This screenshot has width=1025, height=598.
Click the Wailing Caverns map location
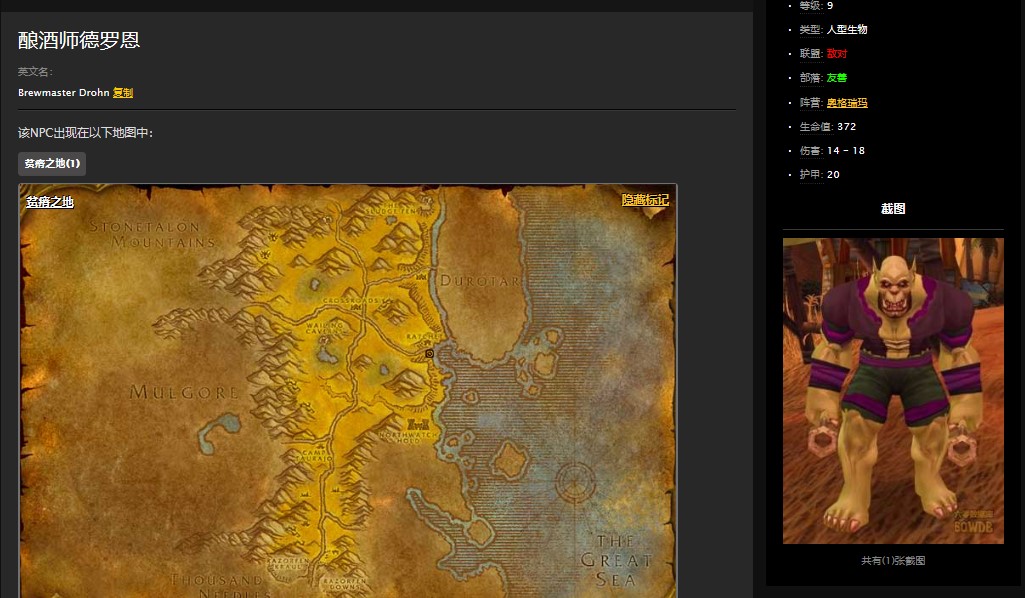325,330
